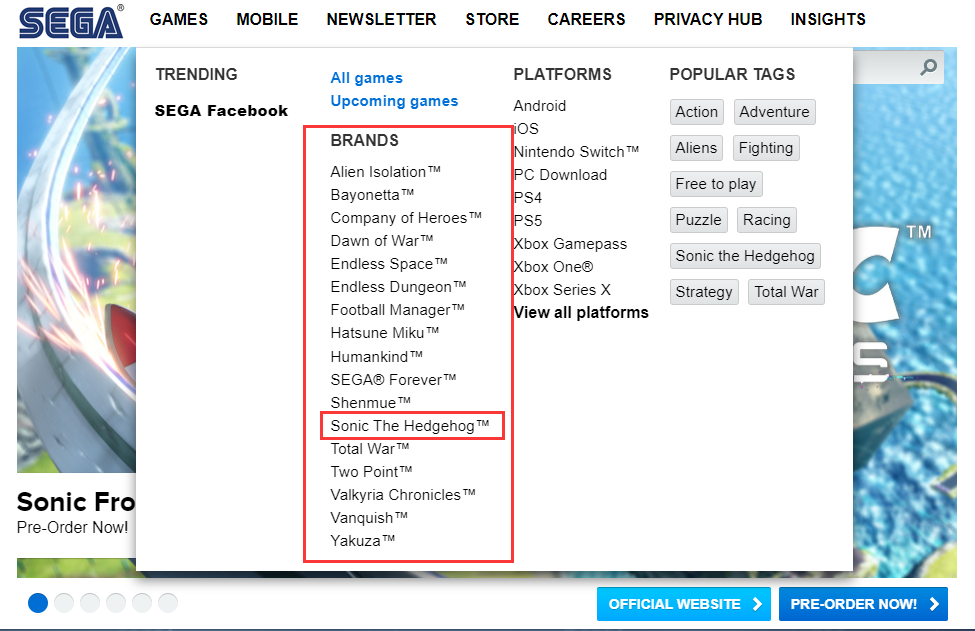975x631 pixels.
Task: Switch to the second carousel slide dot
Action: pos(64,602)
